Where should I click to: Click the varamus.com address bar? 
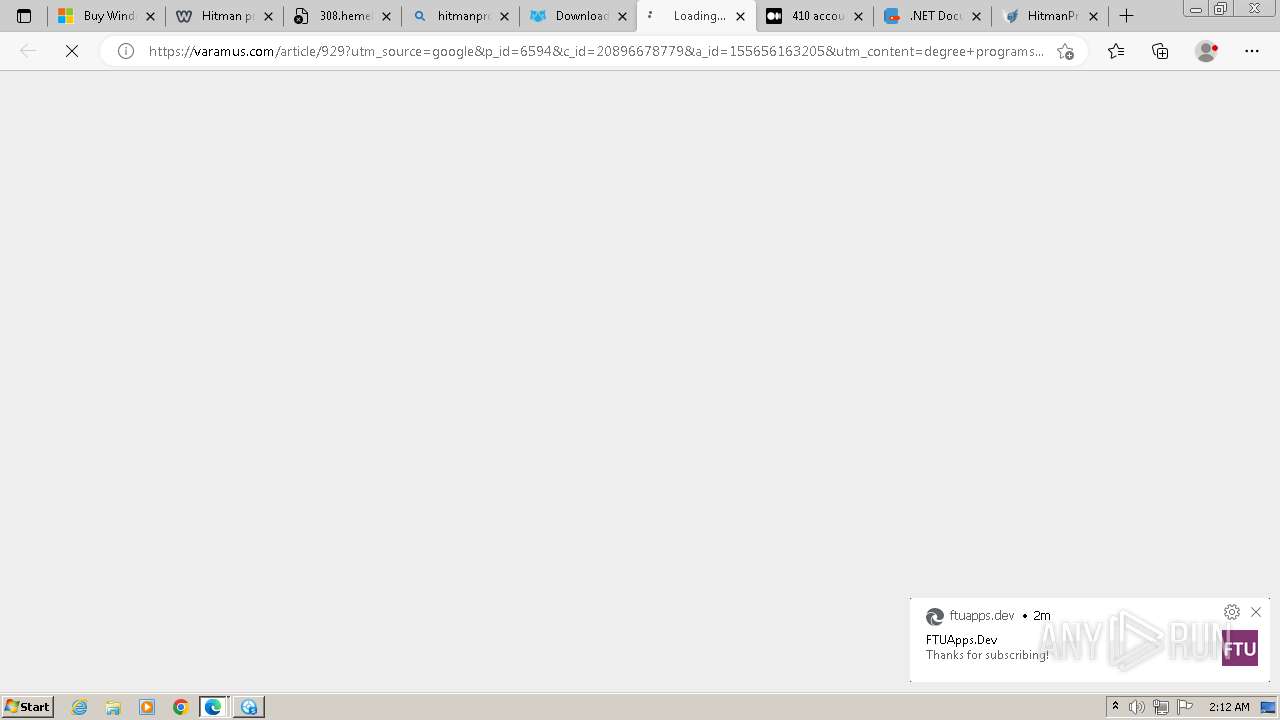[595, 51]
